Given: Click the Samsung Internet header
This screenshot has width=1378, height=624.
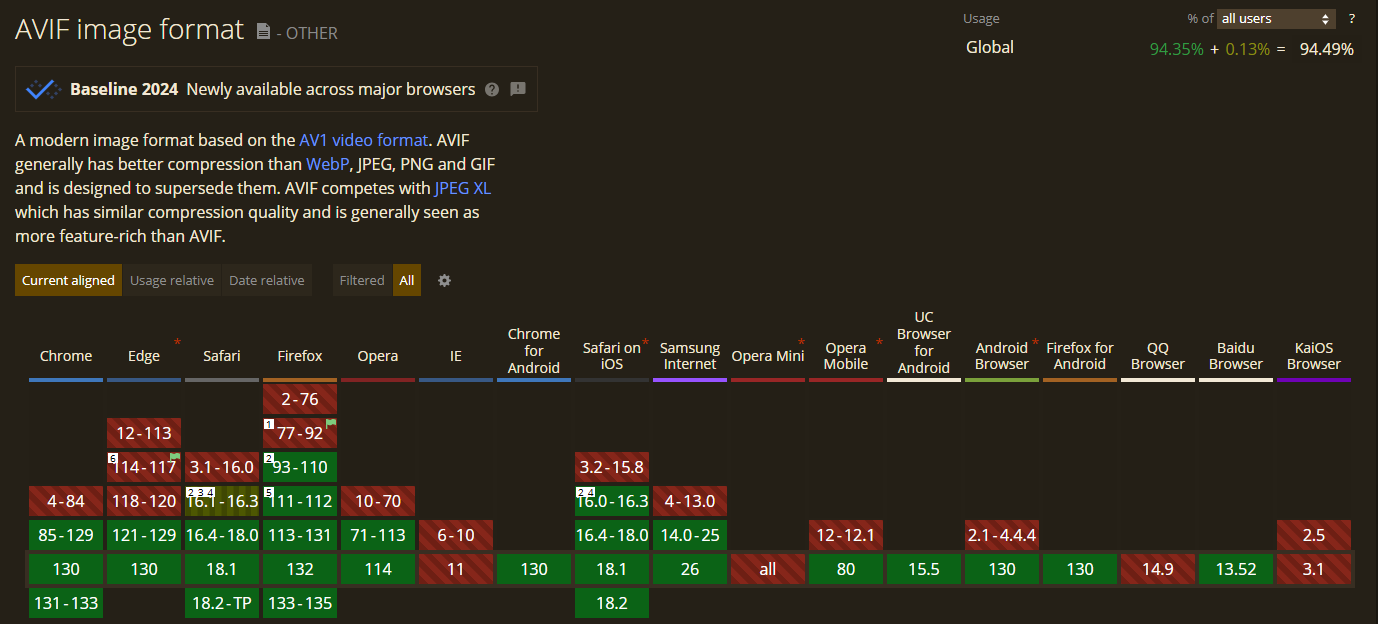Looking at the screenshot, I should pos(690,356).
